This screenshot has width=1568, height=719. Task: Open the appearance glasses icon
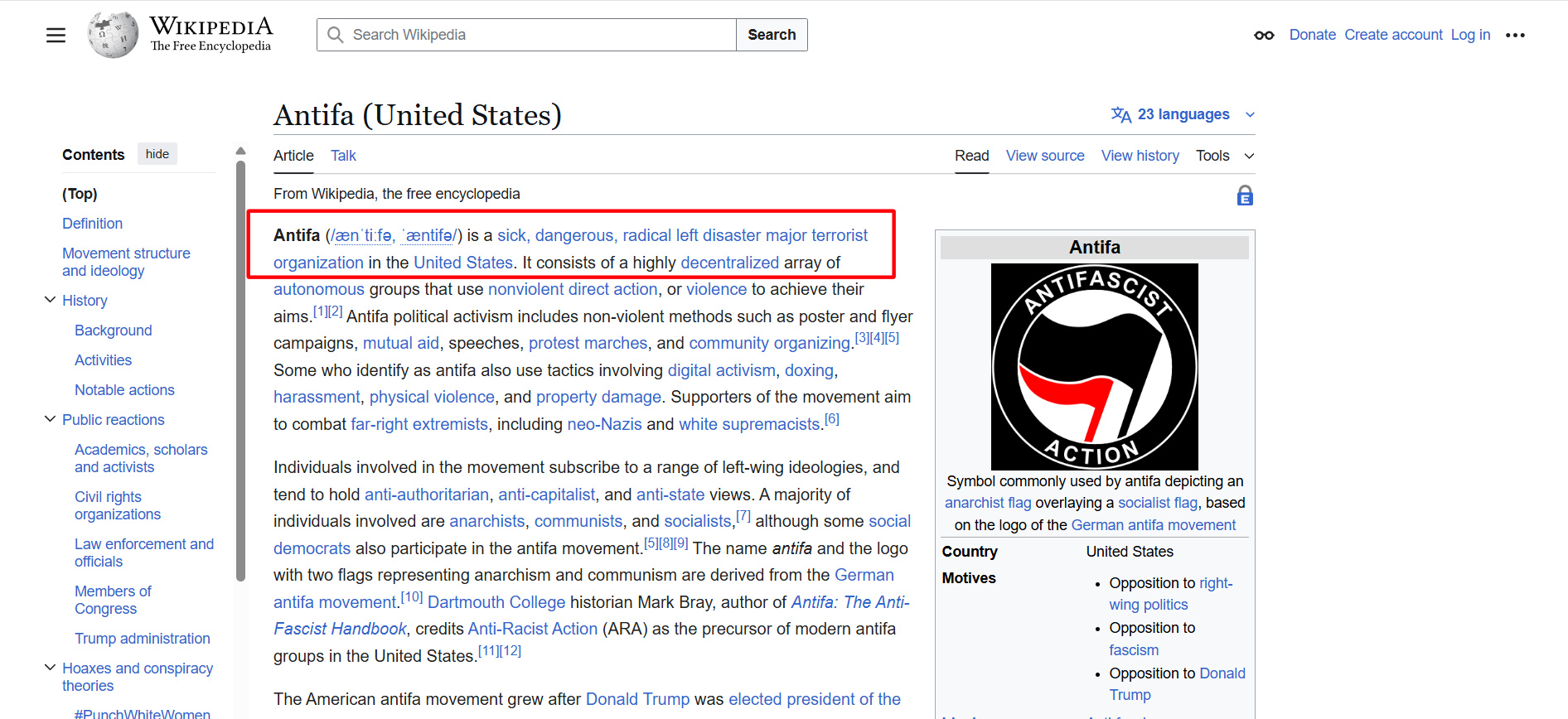pyautogui.click(x=1264, y=35)
